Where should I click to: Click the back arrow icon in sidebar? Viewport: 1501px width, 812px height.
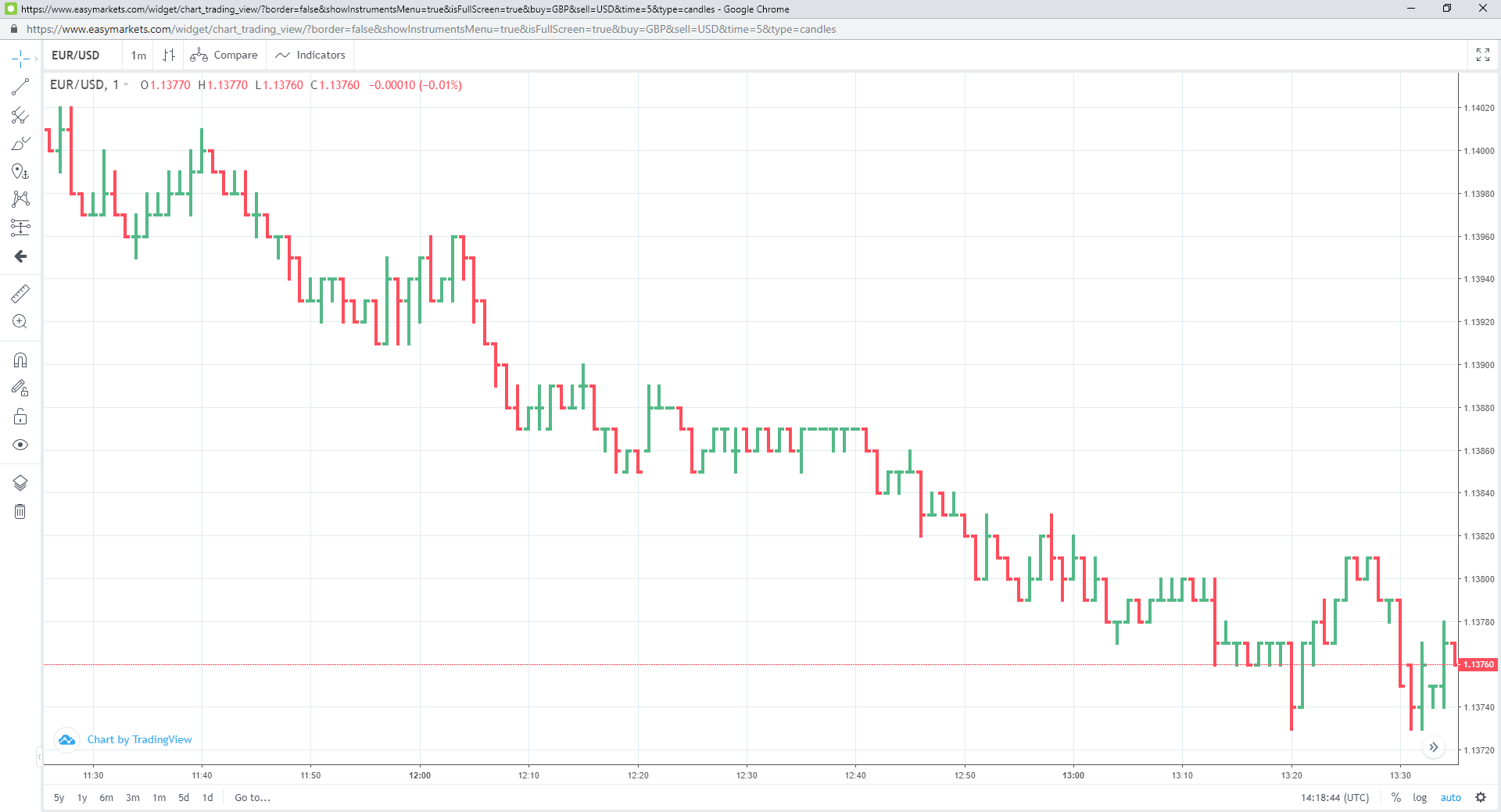tap(20, 256)
